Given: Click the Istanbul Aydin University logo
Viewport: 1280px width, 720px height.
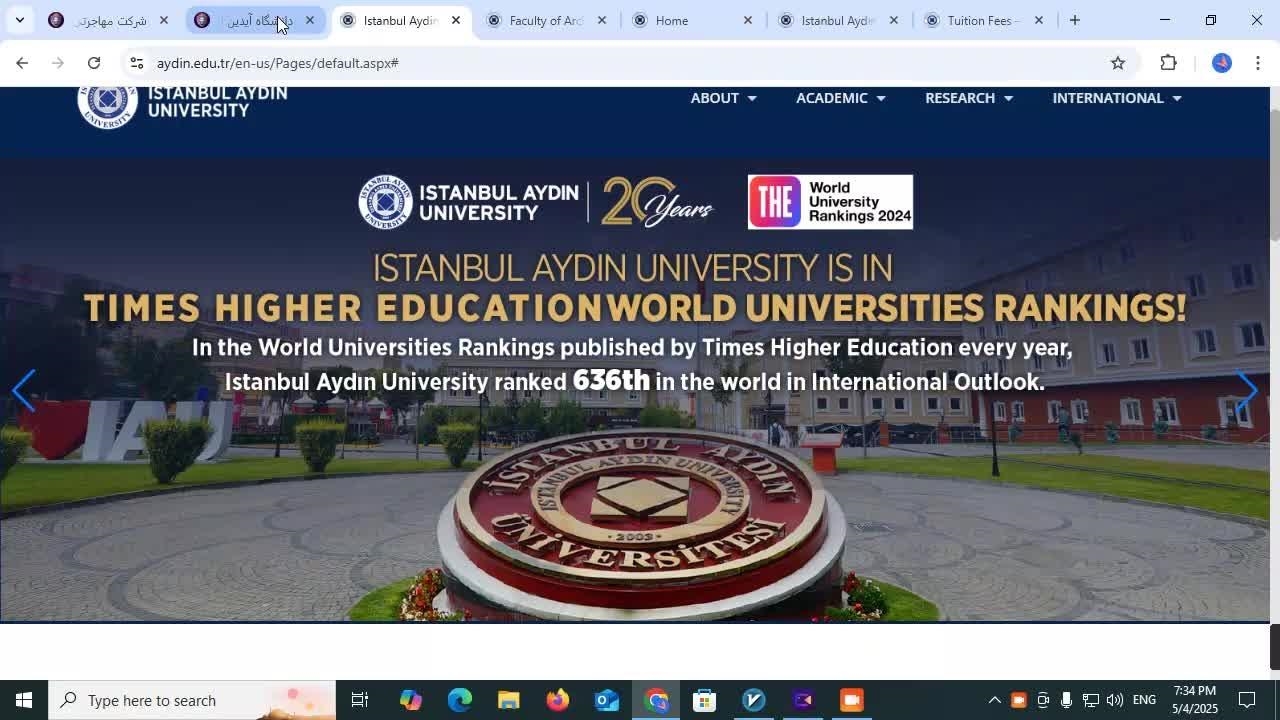Looking at the screenshot, I should click(x=182, y=103).
